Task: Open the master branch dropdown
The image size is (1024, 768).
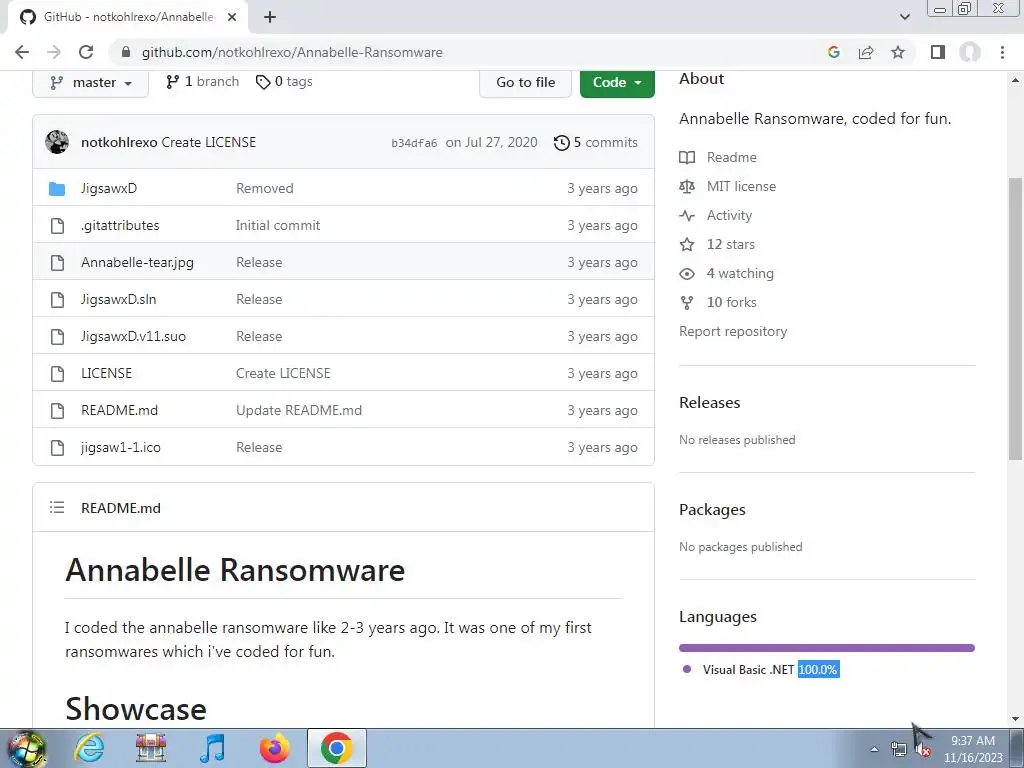Action: click(x=90, y=82)
